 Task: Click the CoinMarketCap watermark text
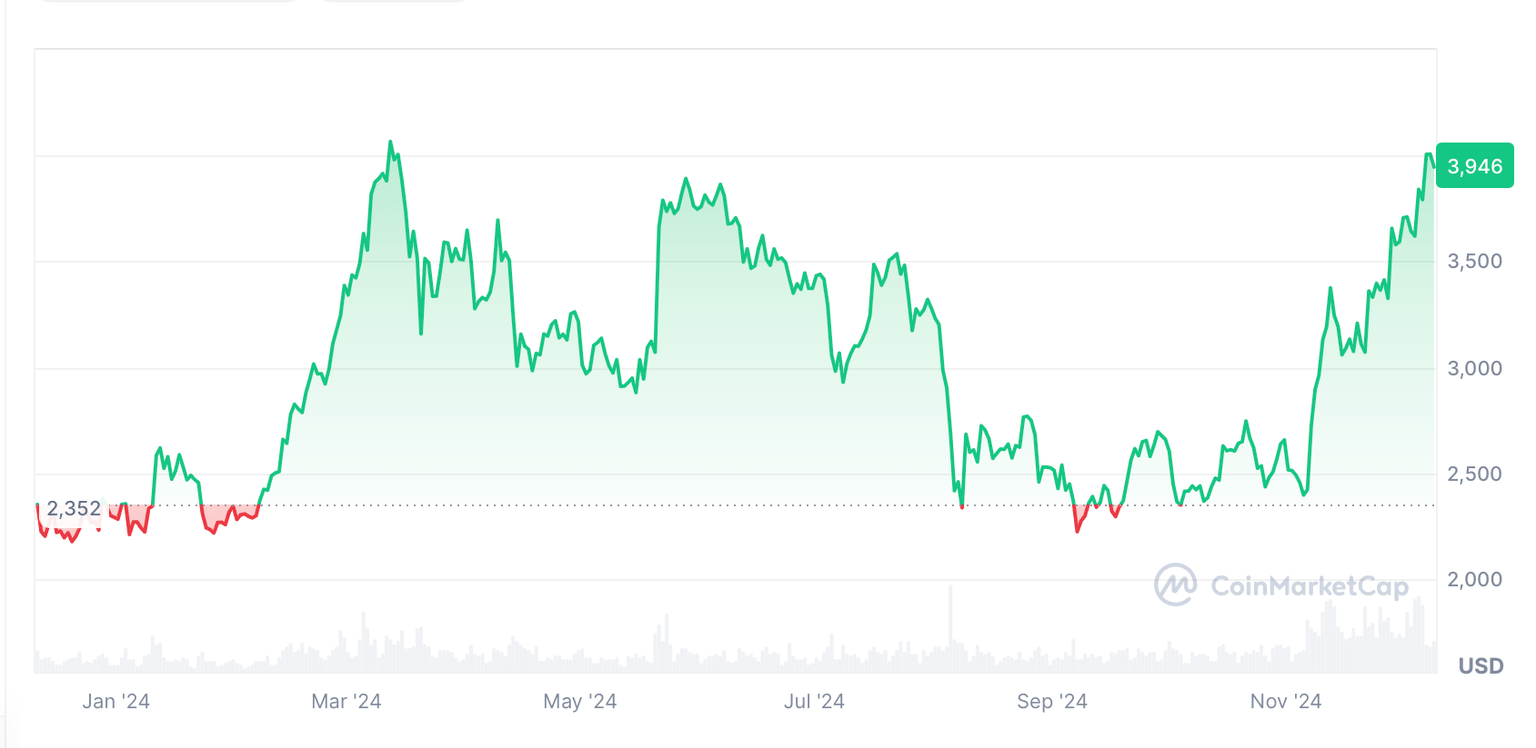tap(1310, 586)
